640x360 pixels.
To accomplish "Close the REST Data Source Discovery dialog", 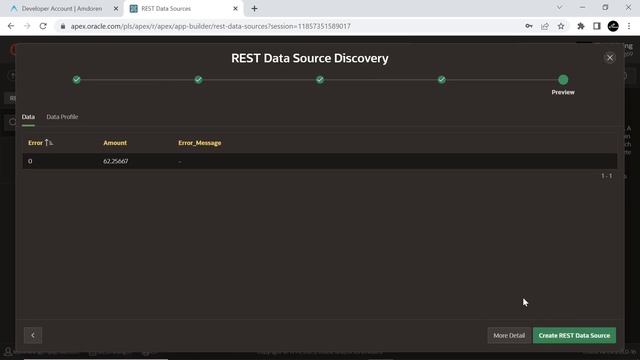I will pos(610,58).
